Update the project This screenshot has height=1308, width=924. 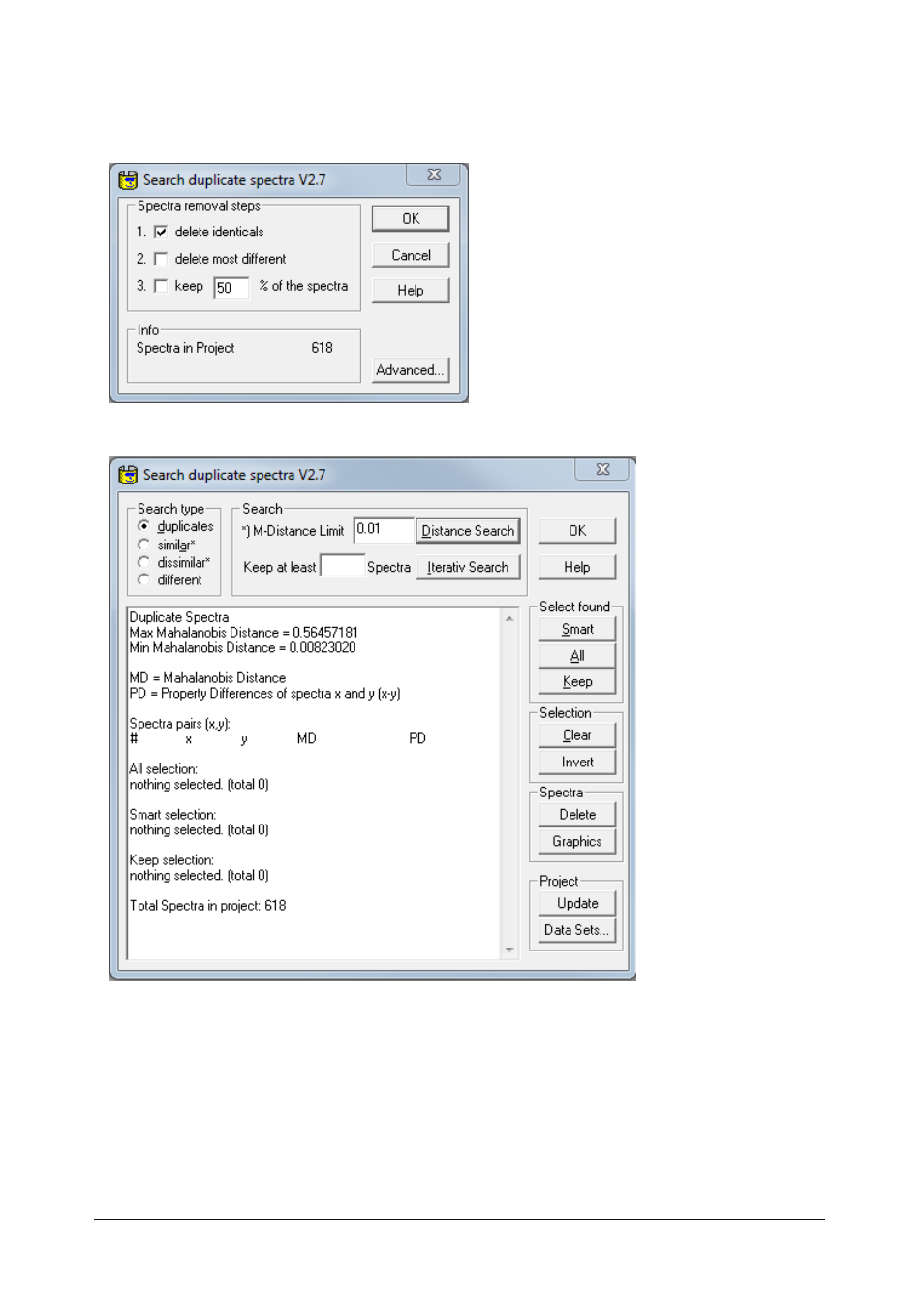[577, 903]
